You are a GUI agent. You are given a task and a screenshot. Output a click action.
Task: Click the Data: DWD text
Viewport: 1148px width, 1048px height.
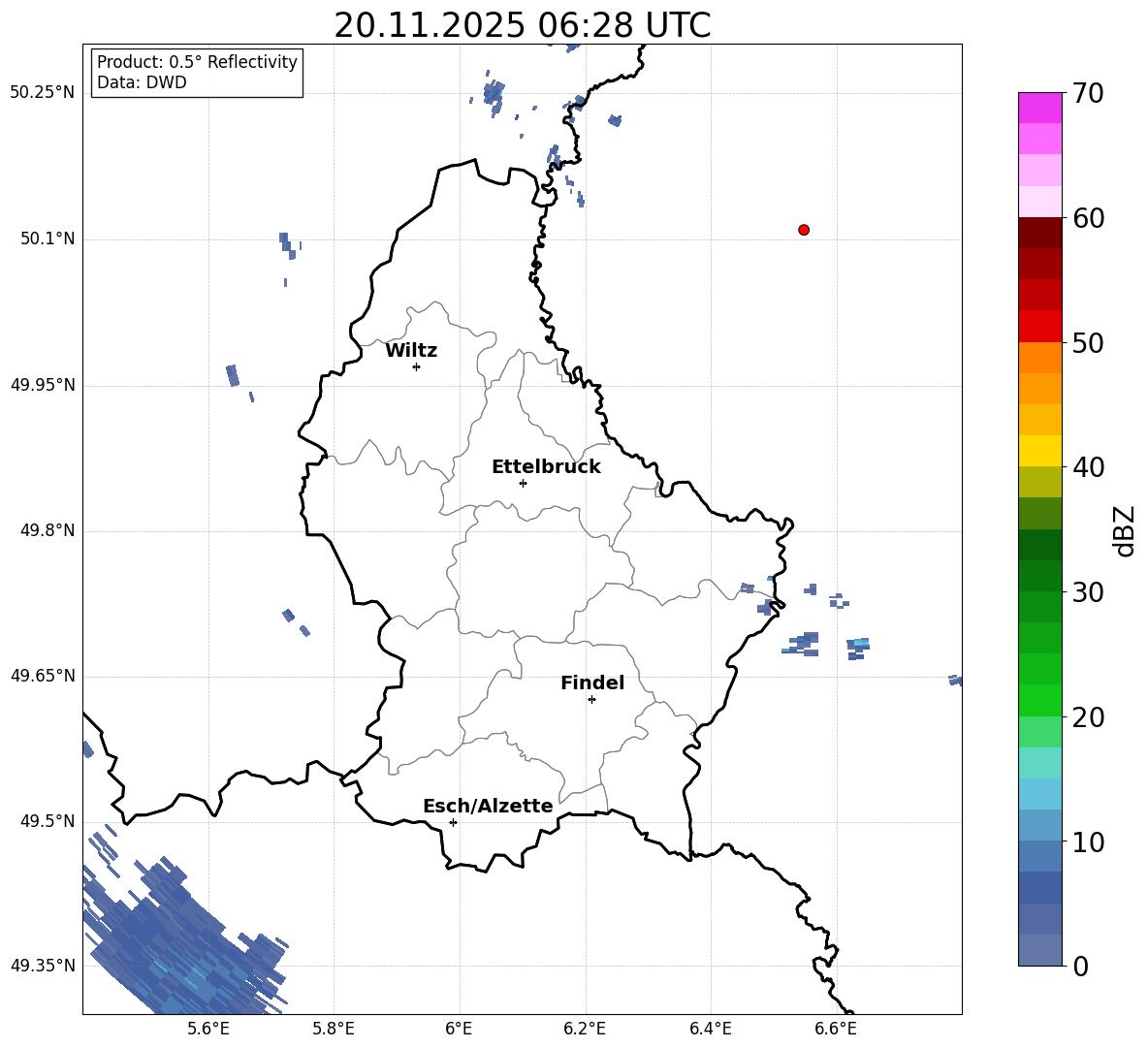pos(142,82)
